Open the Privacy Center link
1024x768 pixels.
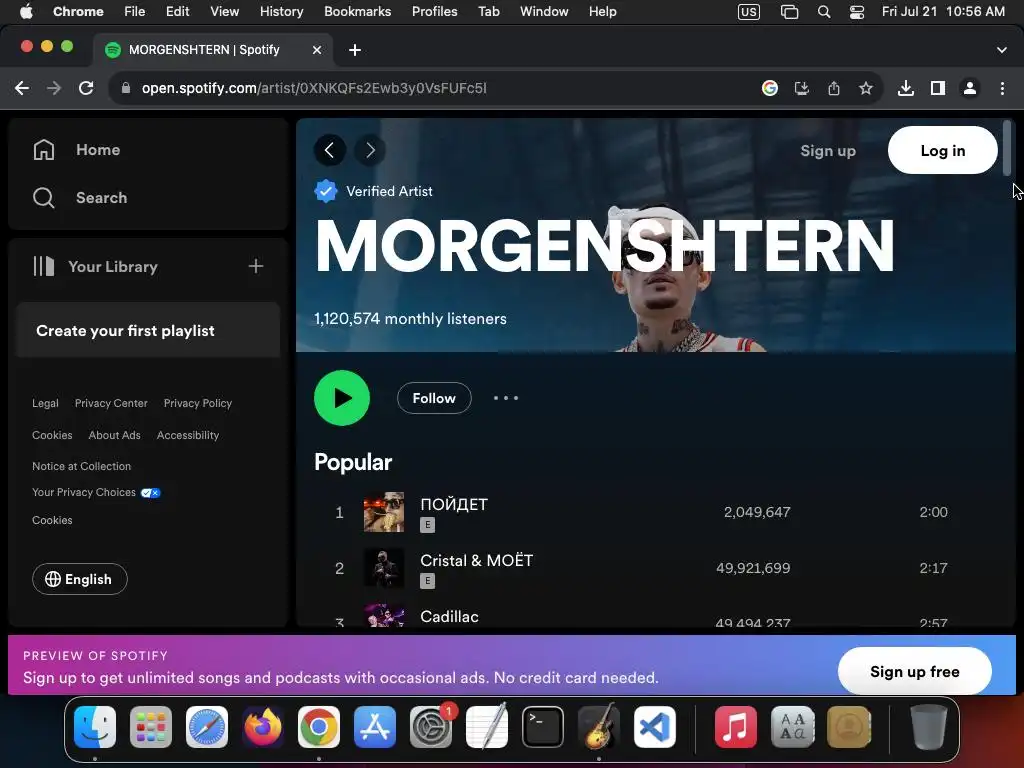tap(111, 404)
